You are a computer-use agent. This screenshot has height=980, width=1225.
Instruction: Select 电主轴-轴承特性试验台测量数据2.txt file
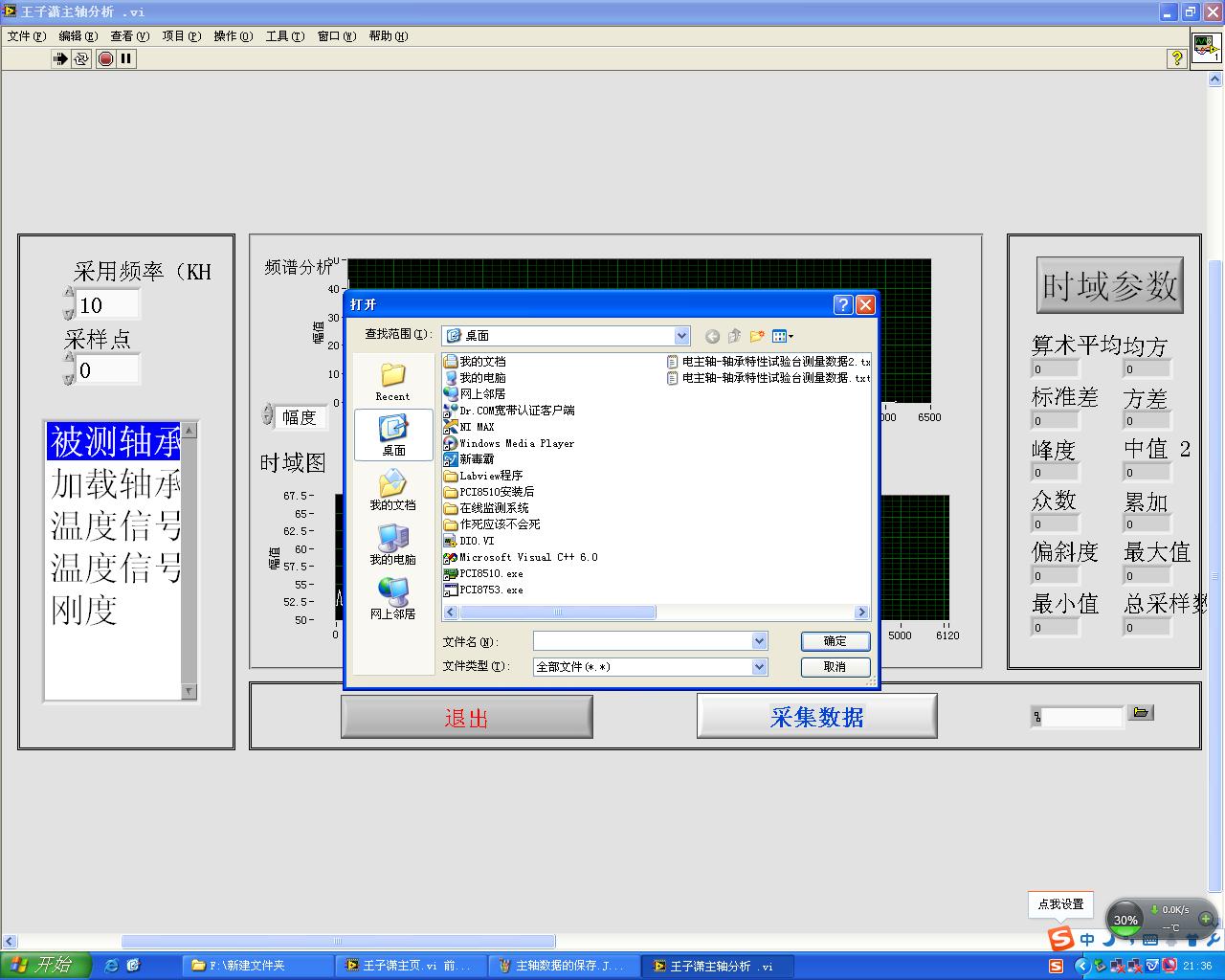click(x=768, y=362)
